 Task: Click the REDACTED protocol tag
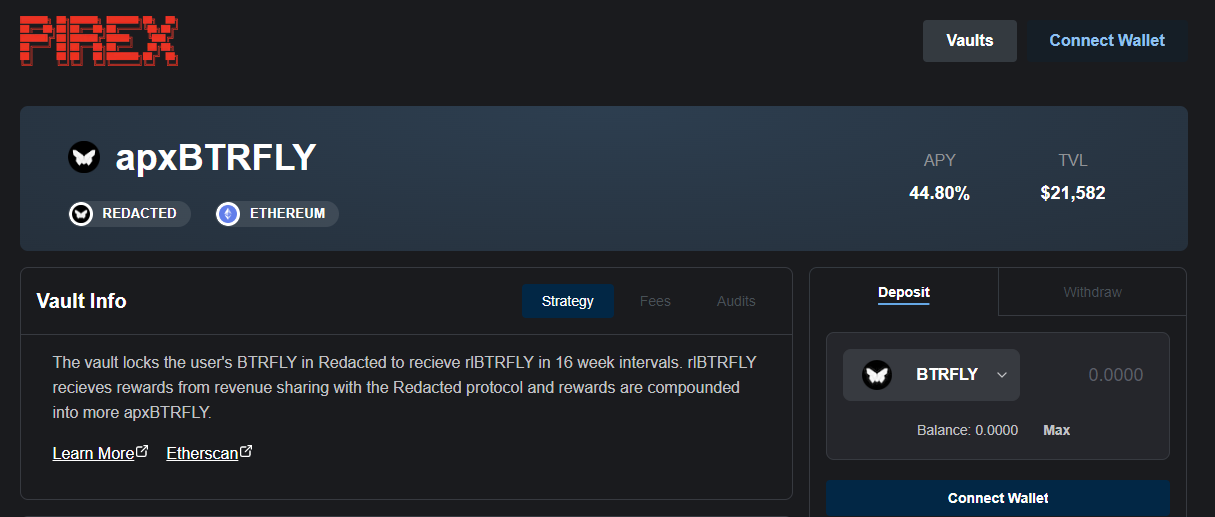[x=129, y=213]
